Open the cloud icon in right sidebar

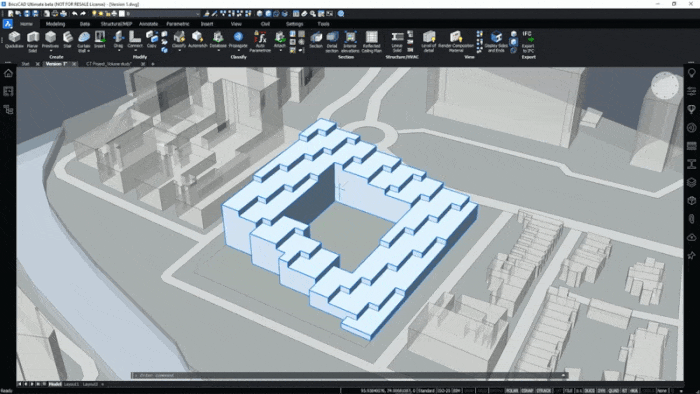[x=692, y=237]
